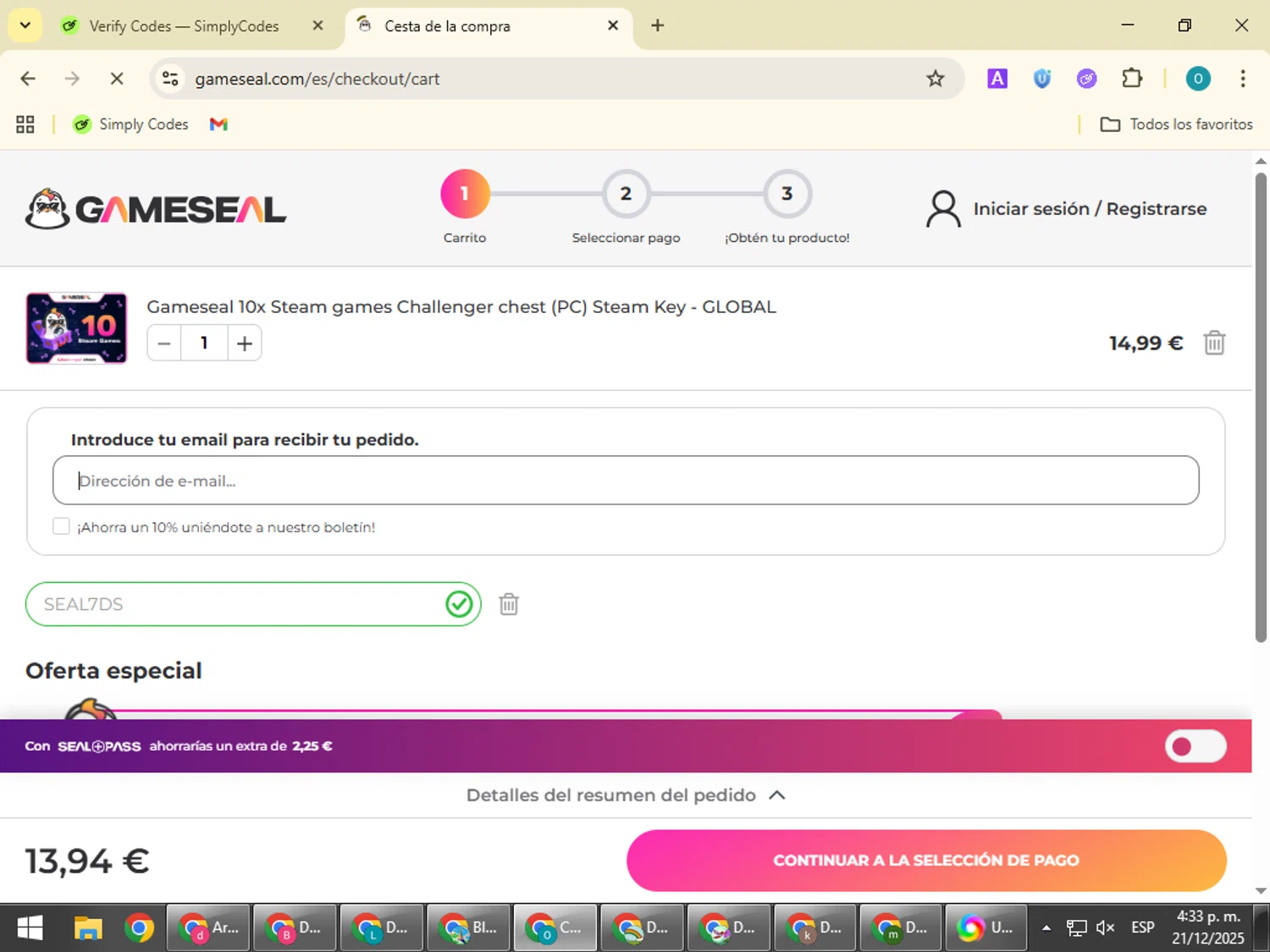Delete the Challenger chest item from cart

coord(1214,343)
